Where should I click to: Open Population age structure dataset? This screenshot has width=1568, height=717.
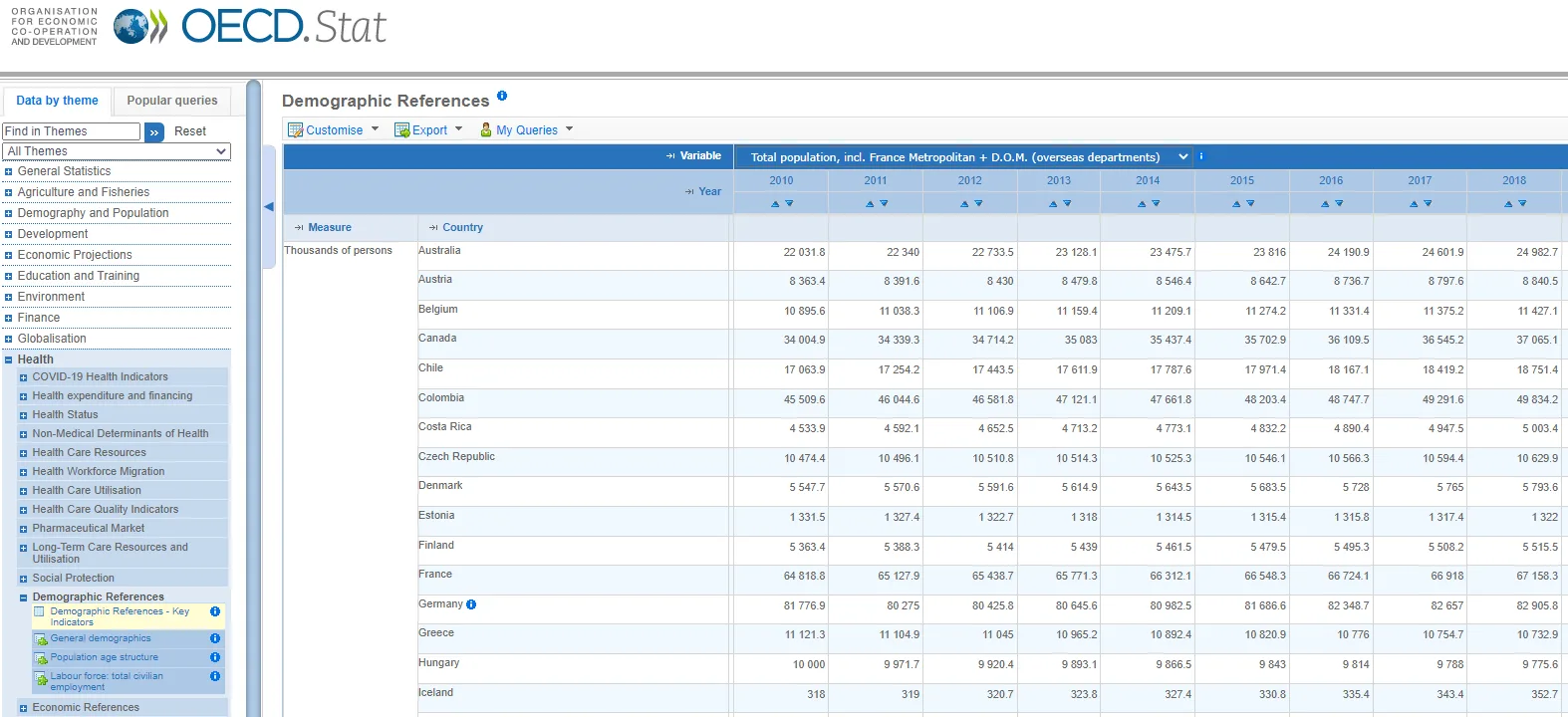(105, 657)
